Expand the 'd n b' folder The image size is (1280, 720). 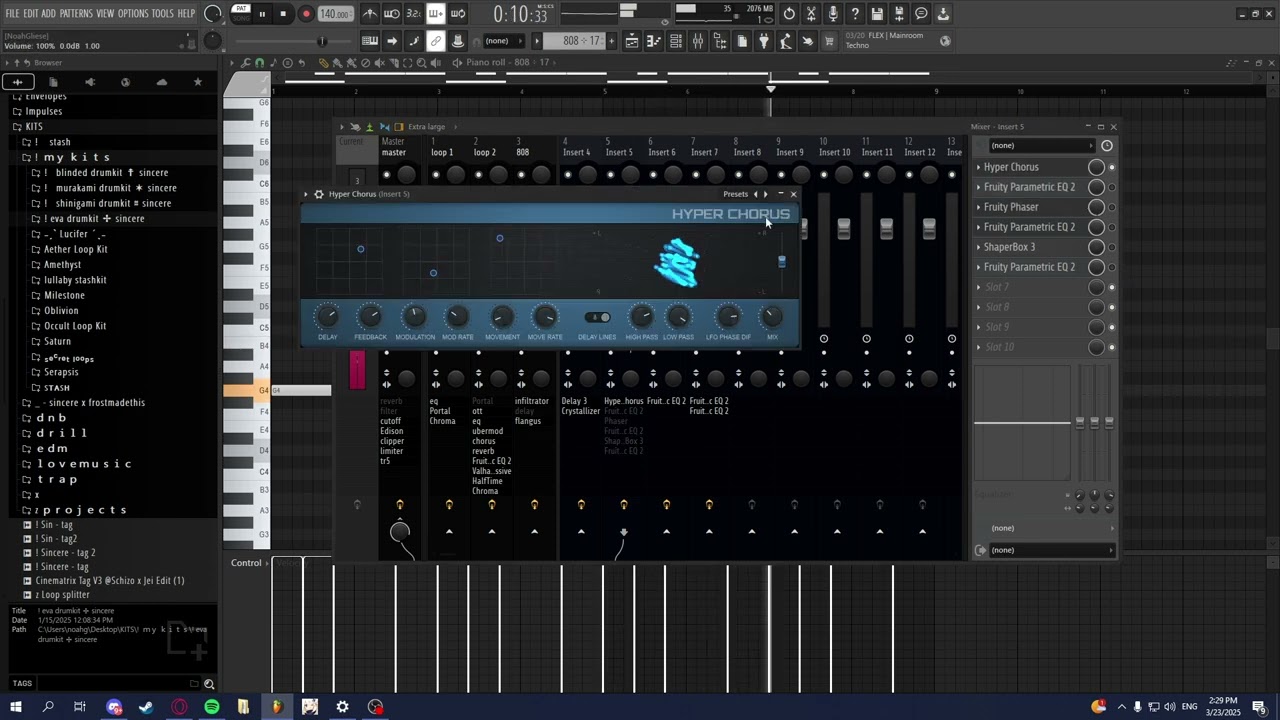click(x=50, y=418)
